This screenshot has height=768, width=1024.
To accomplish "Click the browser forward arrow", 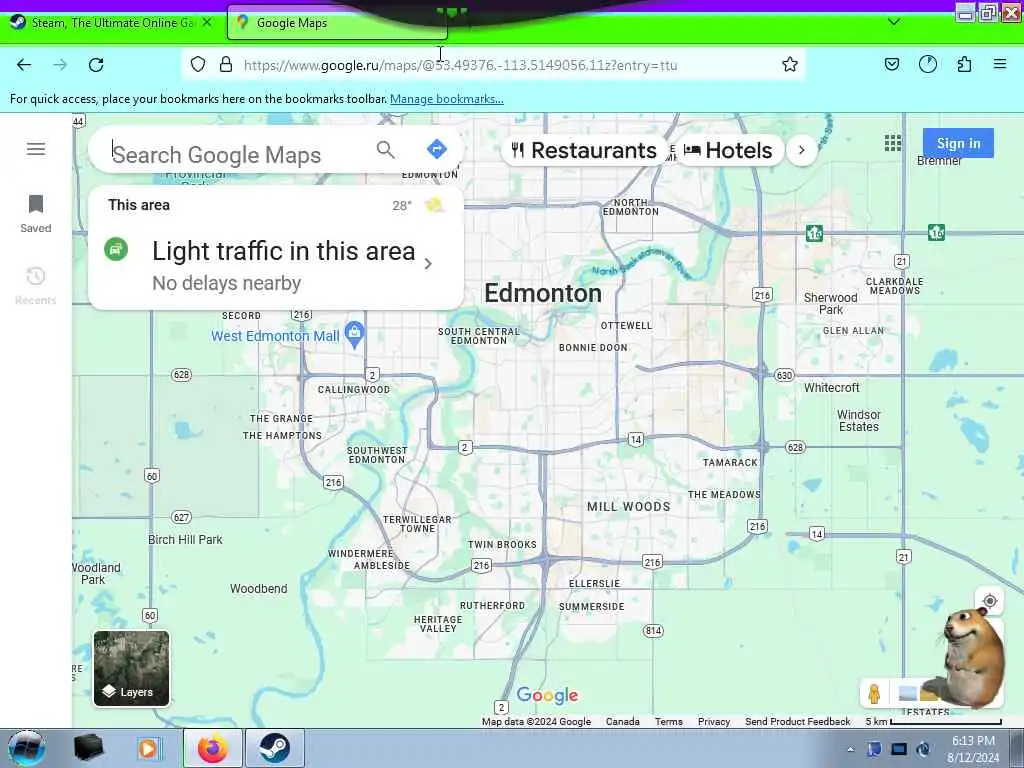I will pos(60,65).
